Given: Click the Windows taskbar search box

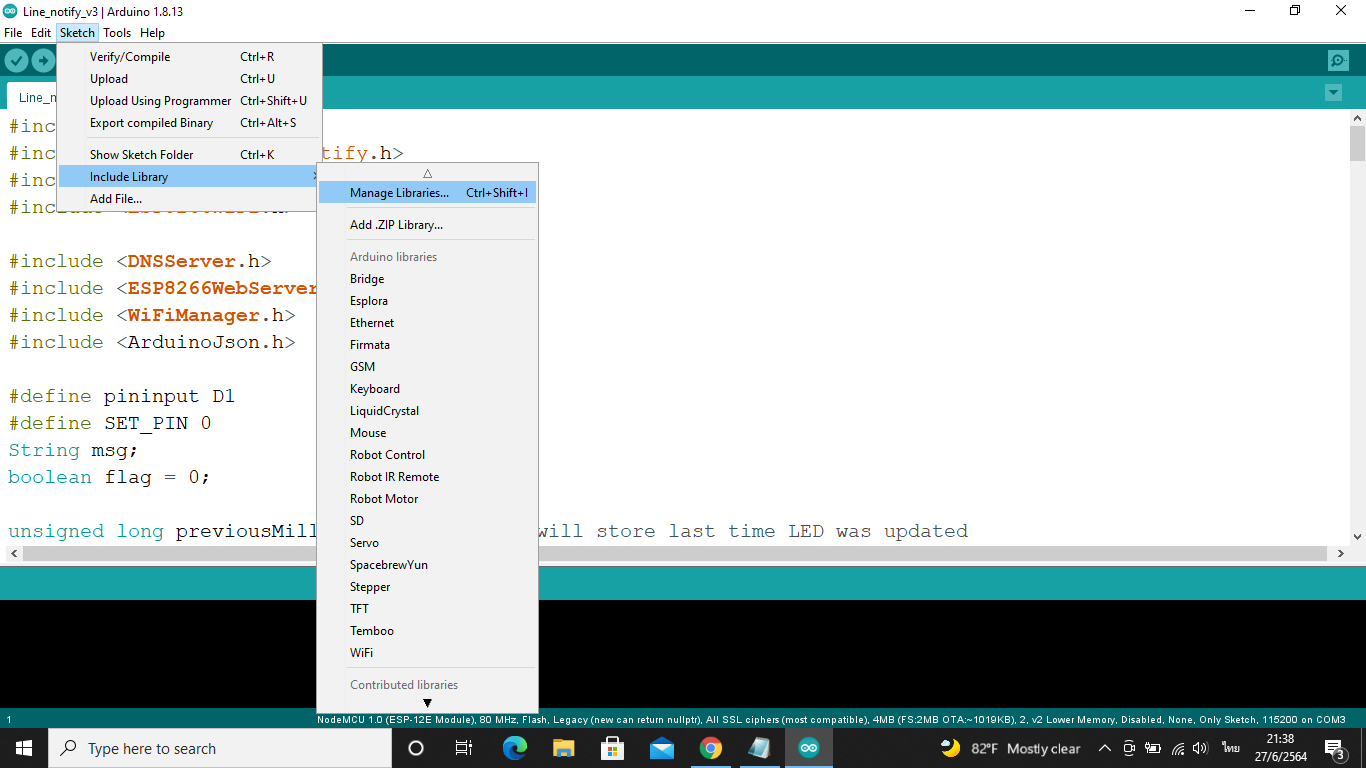Looking at the screenshot, I should click(x=219, y=748).
